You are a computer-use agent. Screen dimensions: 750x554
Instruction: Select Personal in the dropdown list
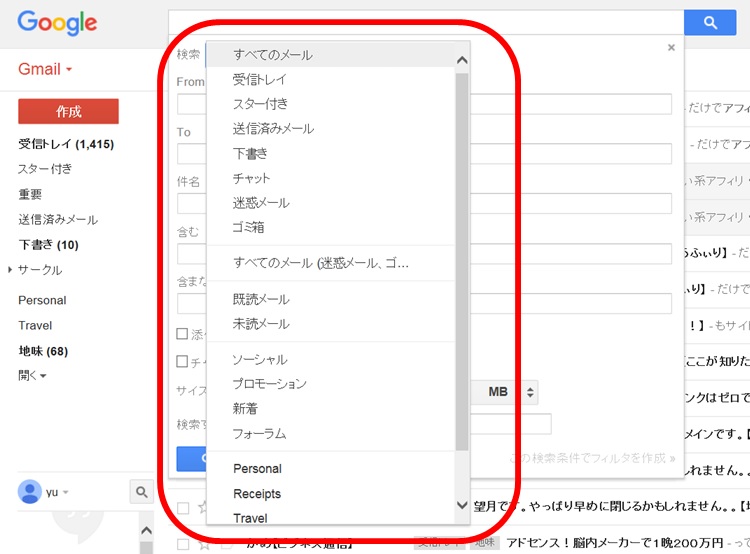[x=331, y=469]
